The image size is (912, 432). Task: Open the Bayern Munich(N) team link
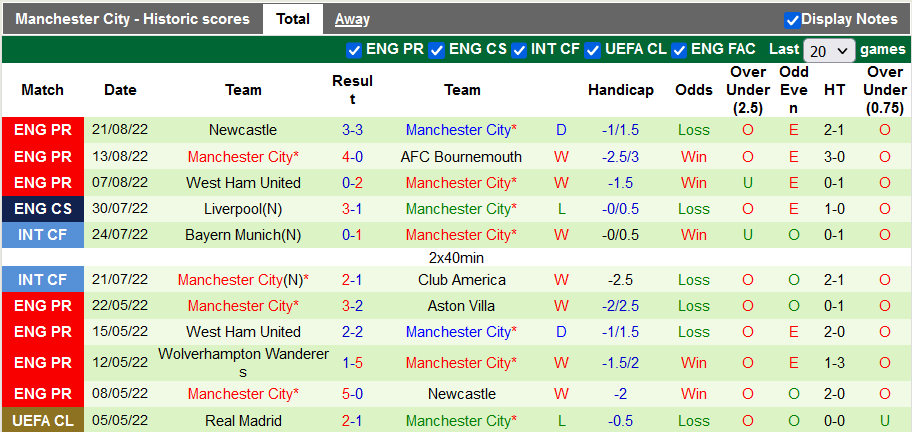[243, 235]
